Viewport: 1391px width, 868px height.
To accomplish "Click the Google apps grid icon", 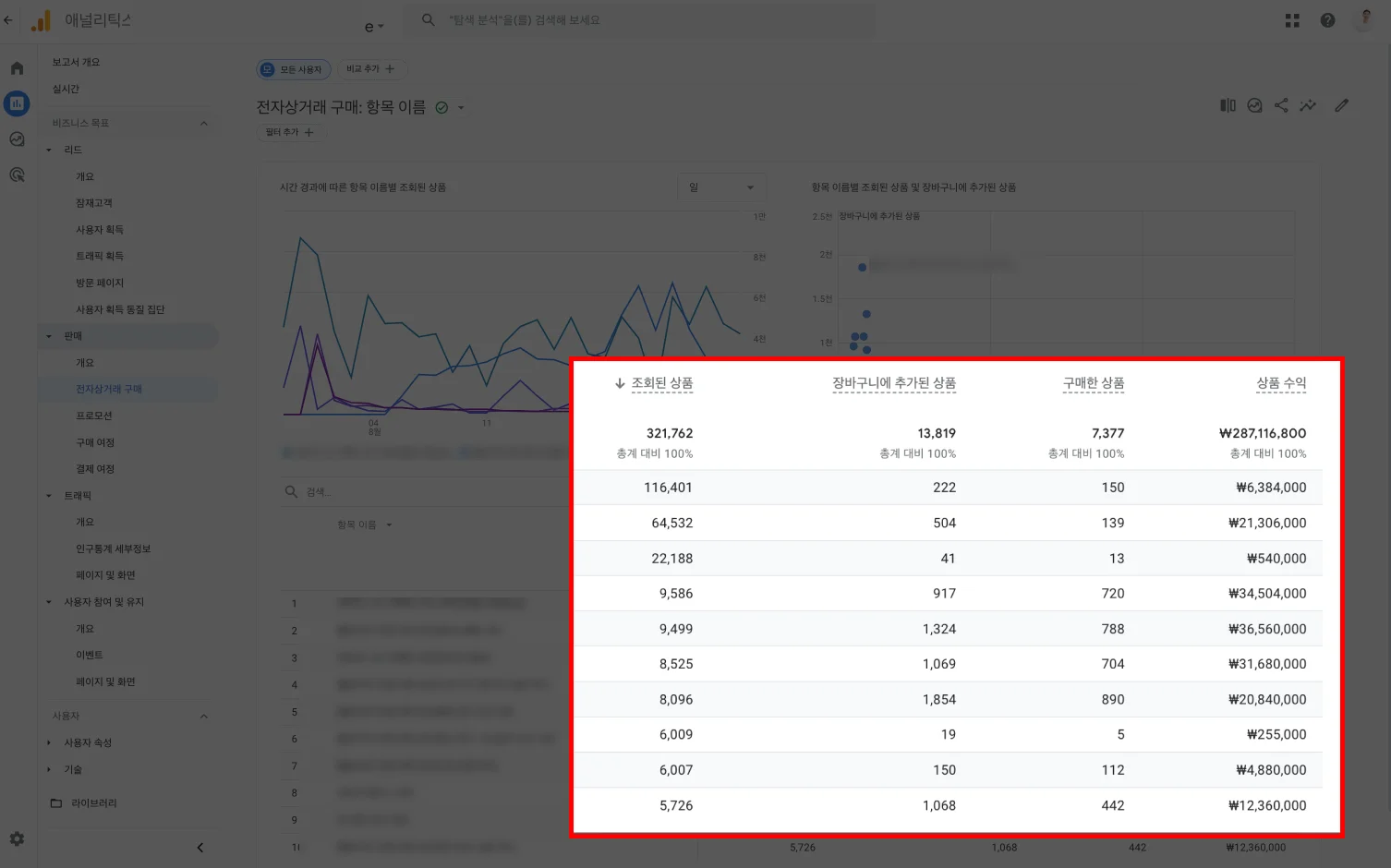I will click(x=1291, y=19).
